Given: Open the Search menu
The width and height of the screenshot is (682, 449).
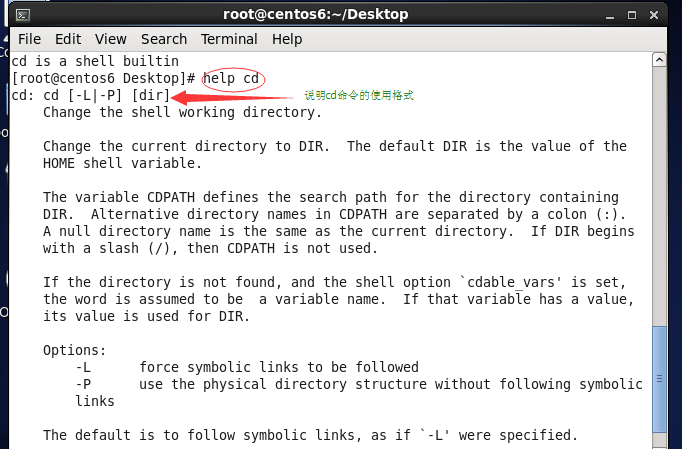Looking at the screenshot, I should point(164,39).
